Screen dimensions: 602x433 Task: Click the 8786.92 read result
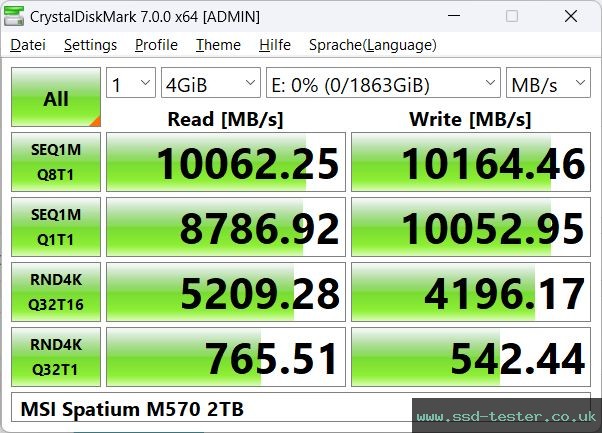226,227
